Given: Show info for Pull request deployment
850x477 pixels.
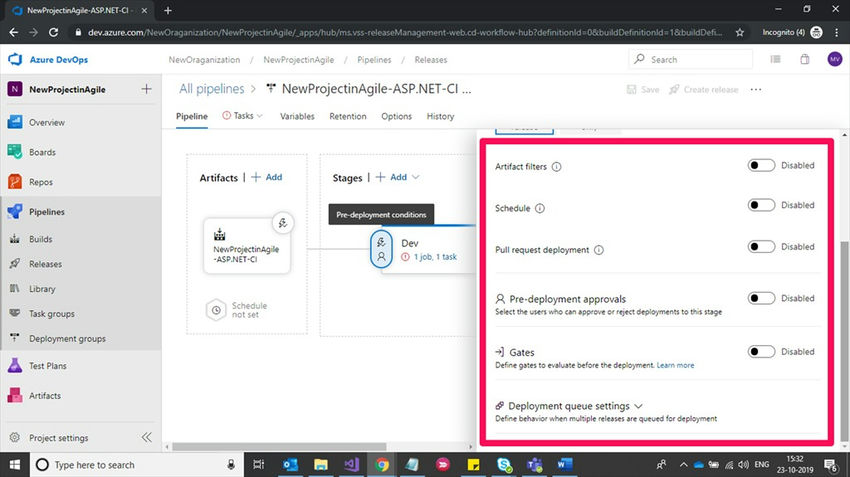Looking at the screenshot, I should [x=598, y=250].
